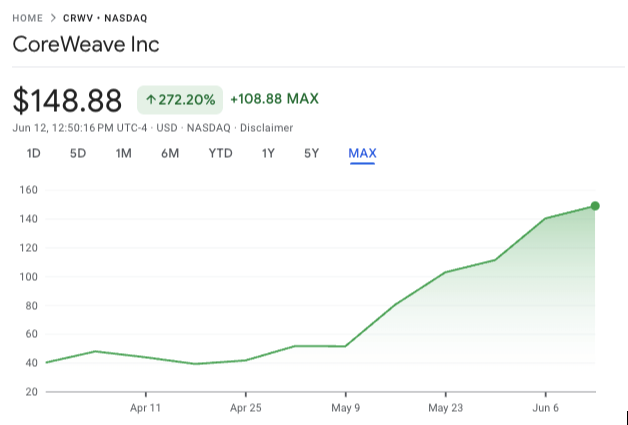Click the 160 y-axis value
The image size is (628, 425).
28,190
